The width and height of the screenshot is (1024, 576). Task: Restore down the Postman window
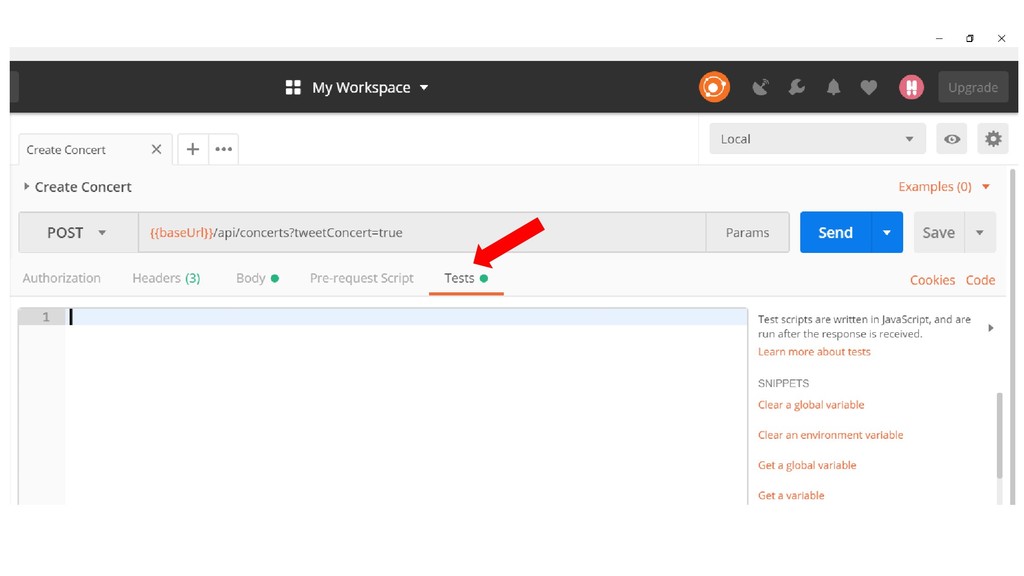(x=970, y=39)
